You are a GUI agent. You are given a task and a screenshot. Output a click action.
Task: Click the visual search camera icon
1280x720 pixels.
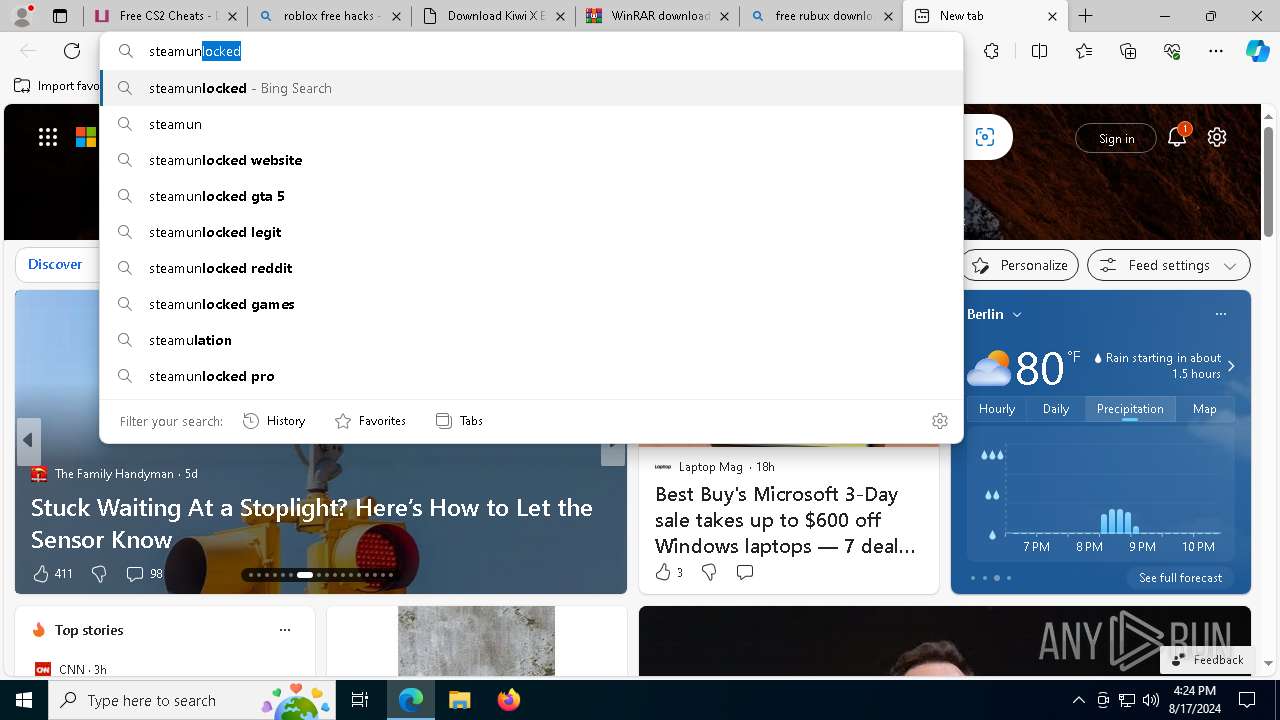[985, 137]
